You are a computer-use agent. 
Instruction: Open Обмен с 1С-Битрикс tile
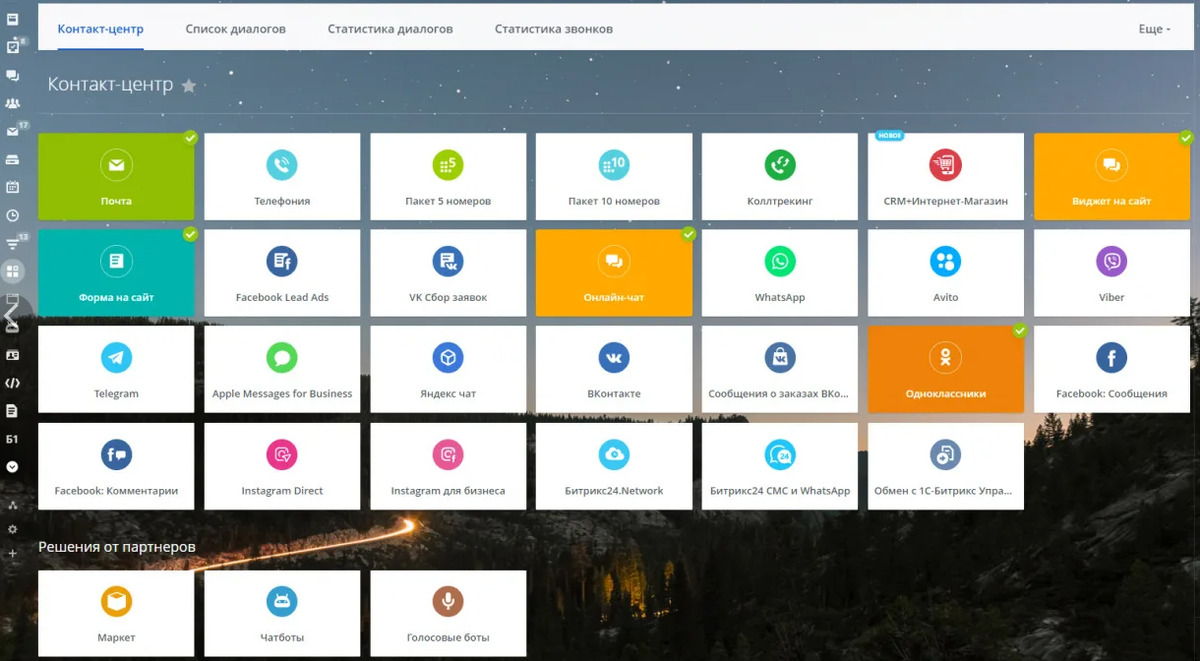point(946,466)
